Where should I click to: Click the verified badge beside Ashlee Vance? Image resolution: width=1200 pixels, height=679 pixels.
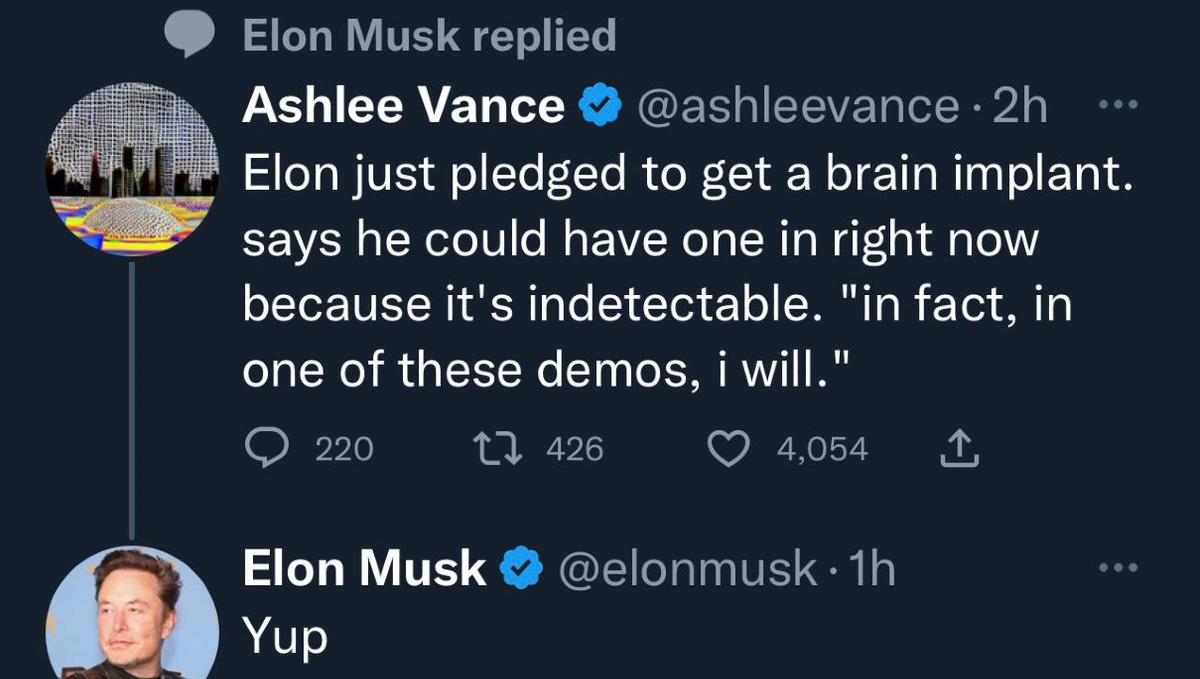[601, 107]
